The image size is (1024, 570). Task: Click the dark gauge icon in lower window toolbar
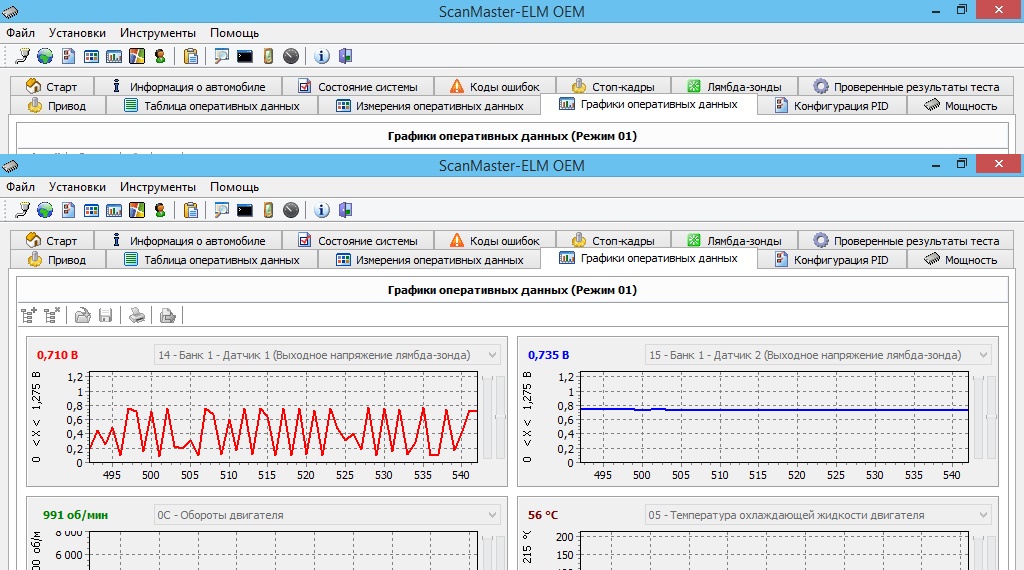point(291,210)
